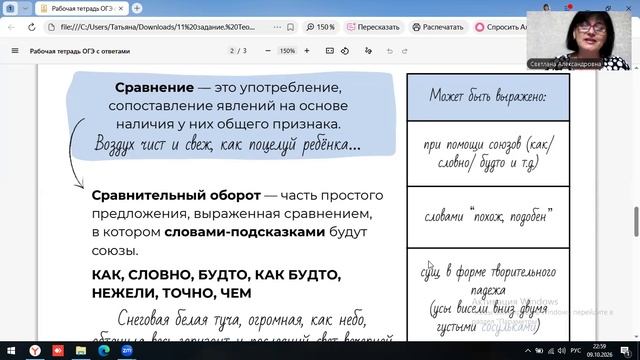Rotate the PDF page with rotate icon

click(x=345, y=51)
